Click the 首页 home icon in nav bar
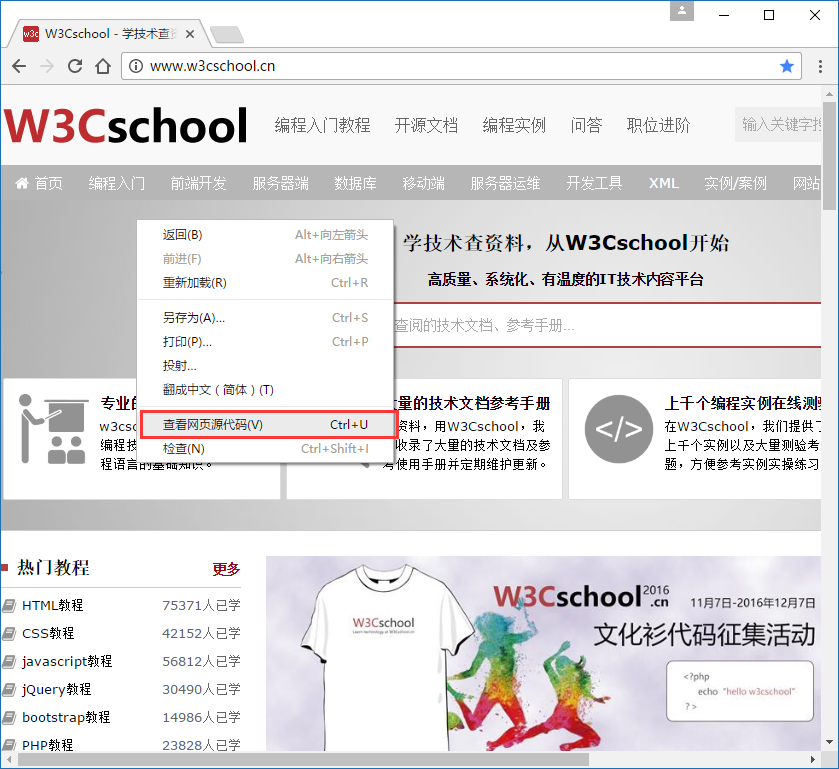 pos(22,184)
